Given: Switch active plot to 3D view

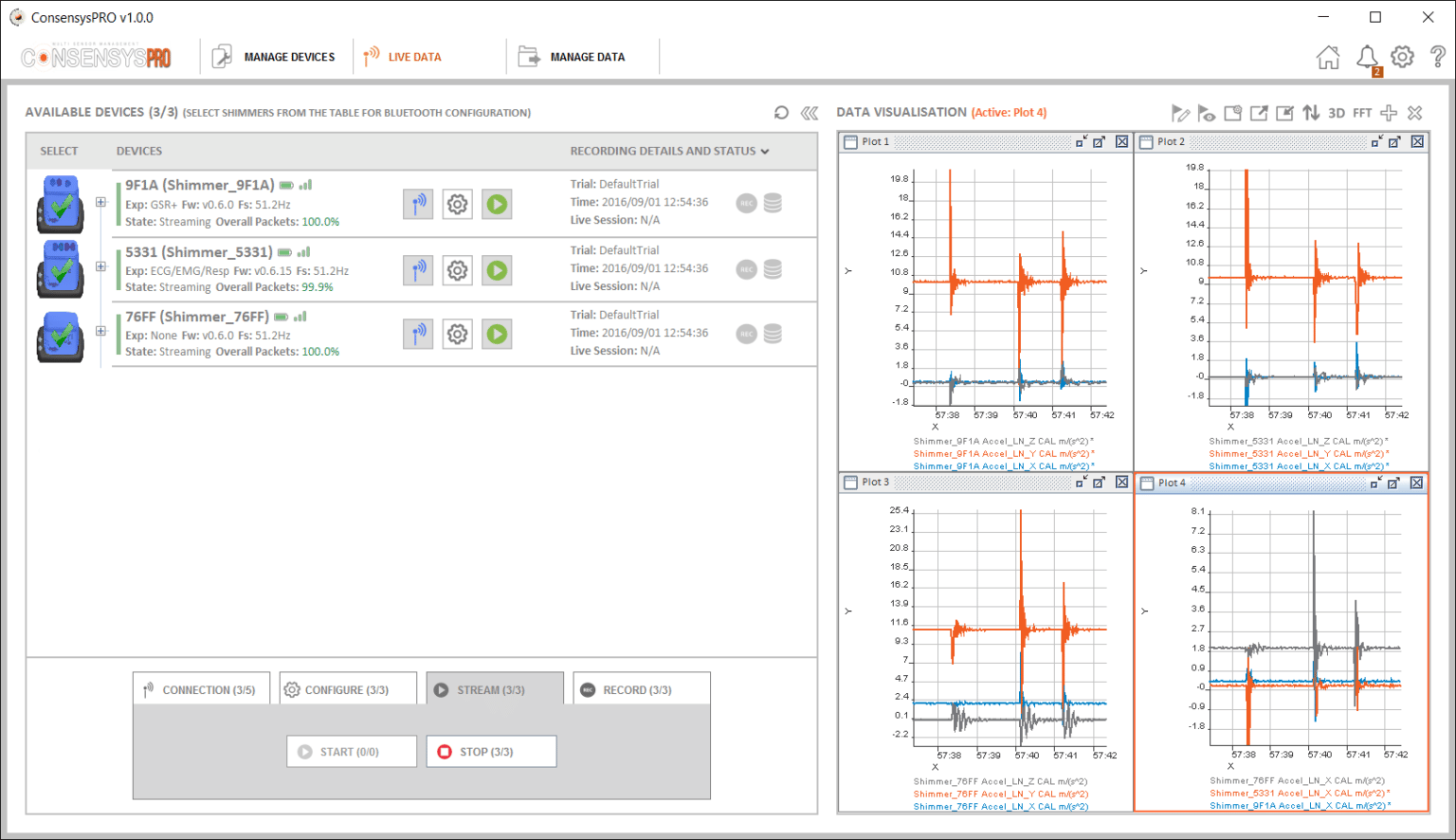Looking at the screenshot, I should click(x=1337, y=113).
